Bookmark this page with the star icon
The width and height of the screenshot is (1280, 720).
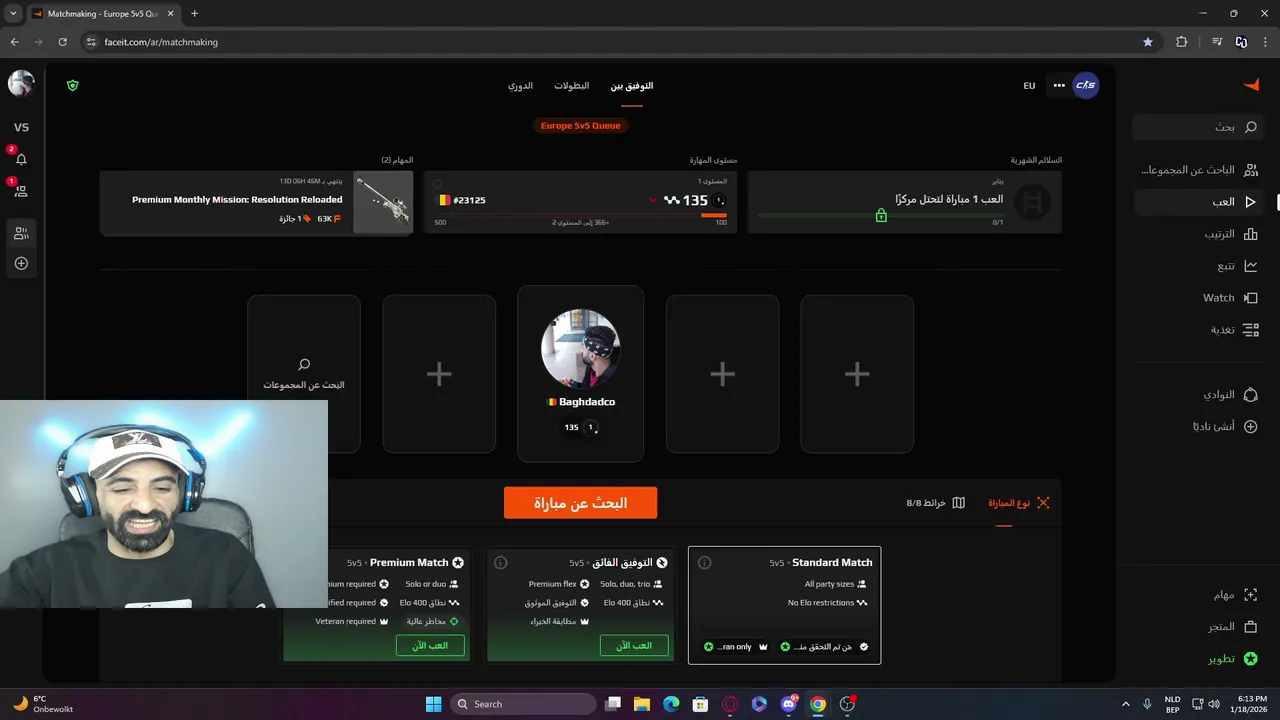[1148, 42]
